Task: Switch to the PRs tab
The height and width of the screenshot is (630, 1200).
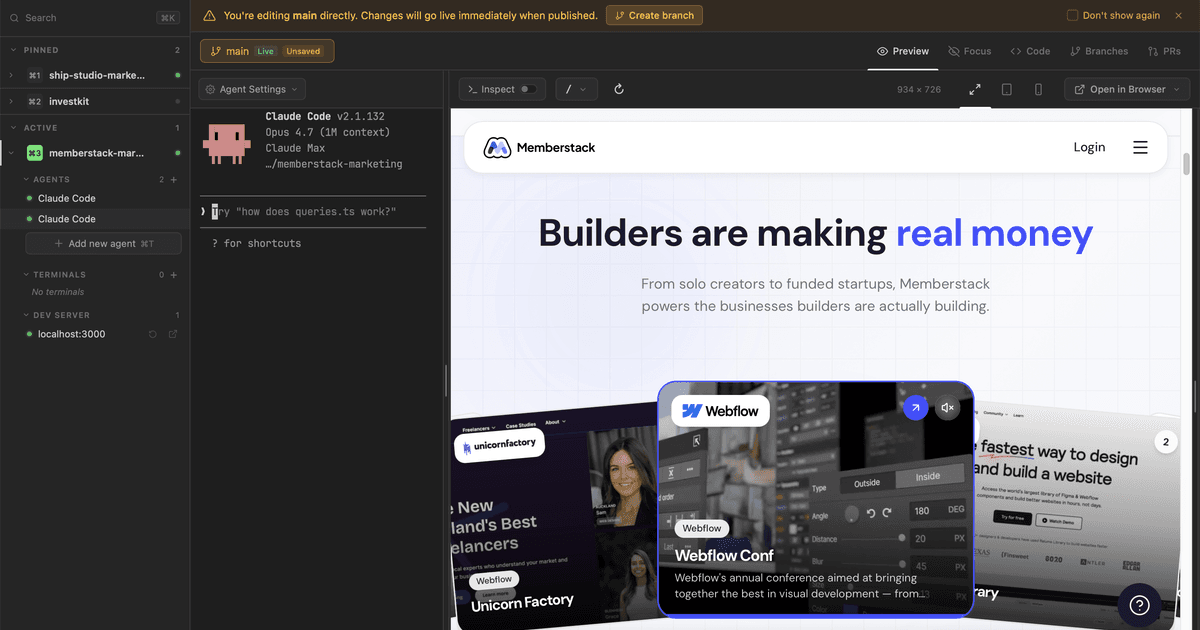Action: (1165, 51)
